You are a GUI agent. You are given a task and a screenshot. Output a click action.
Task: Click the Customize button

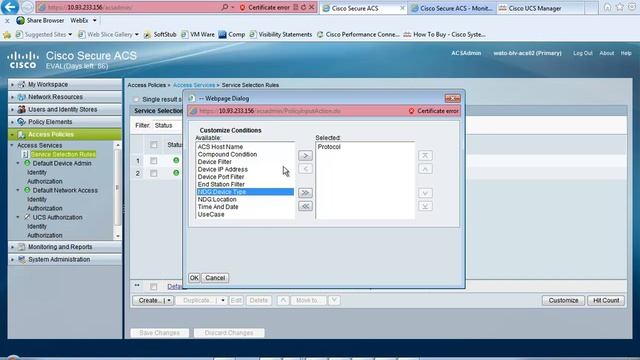click(x=563, y=300)
